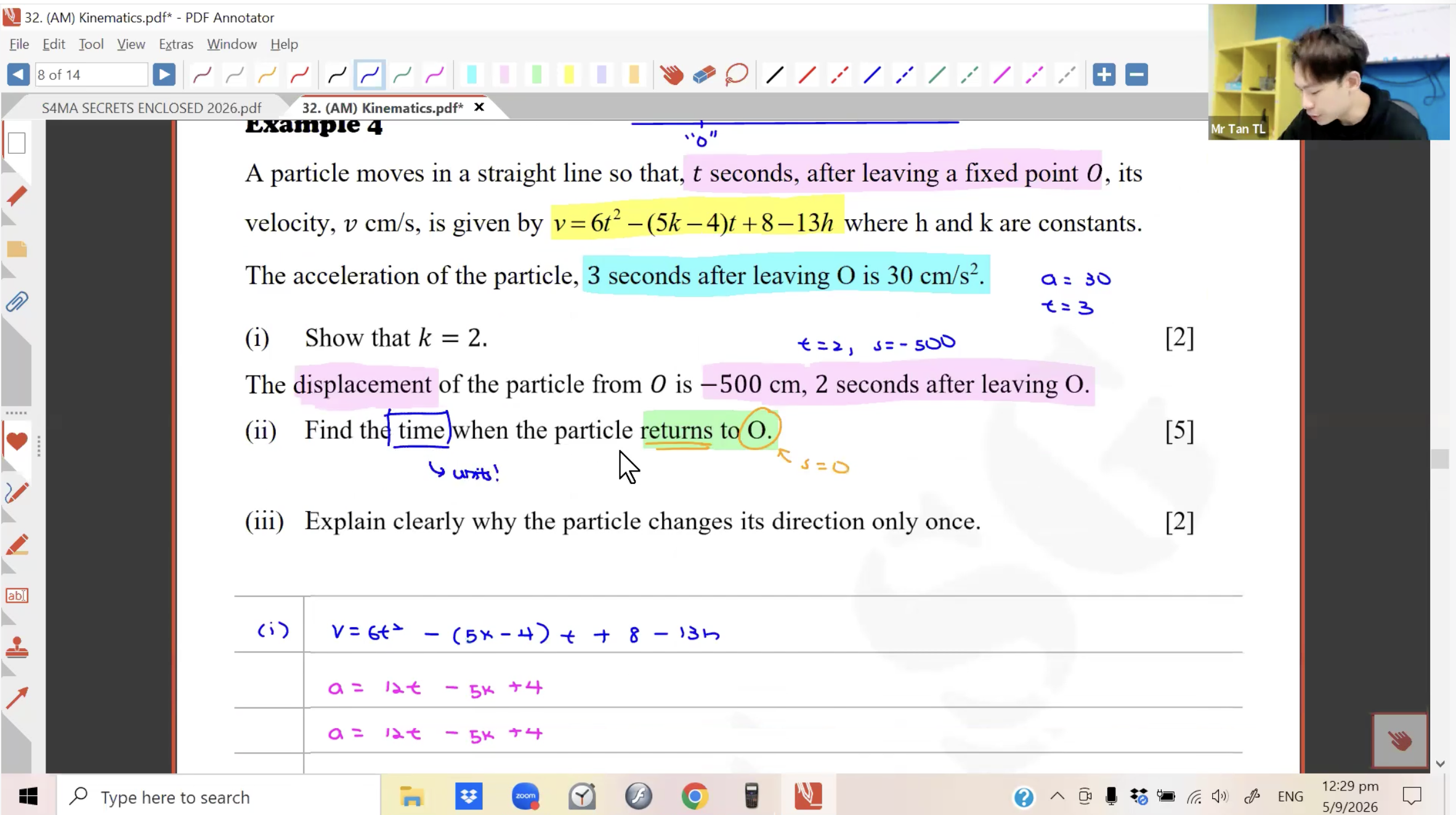Choose the lavender highlighter swatch
The height and width of the screenshot is (815, 1456).
point(602,75)
